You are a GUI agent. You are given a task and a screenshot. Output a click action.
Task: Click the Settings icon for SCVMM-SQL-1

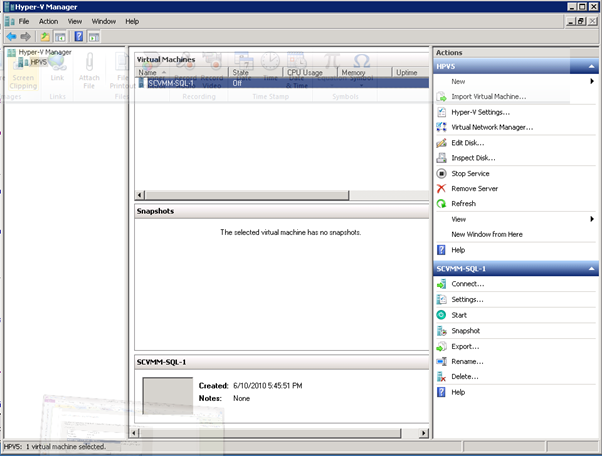point(442,299)
